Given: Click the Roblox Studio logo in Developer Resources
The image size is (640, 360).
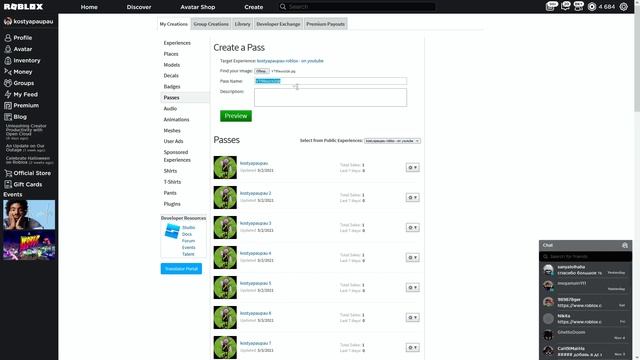Looking at the screenshot, I should [x=172, y=231].
